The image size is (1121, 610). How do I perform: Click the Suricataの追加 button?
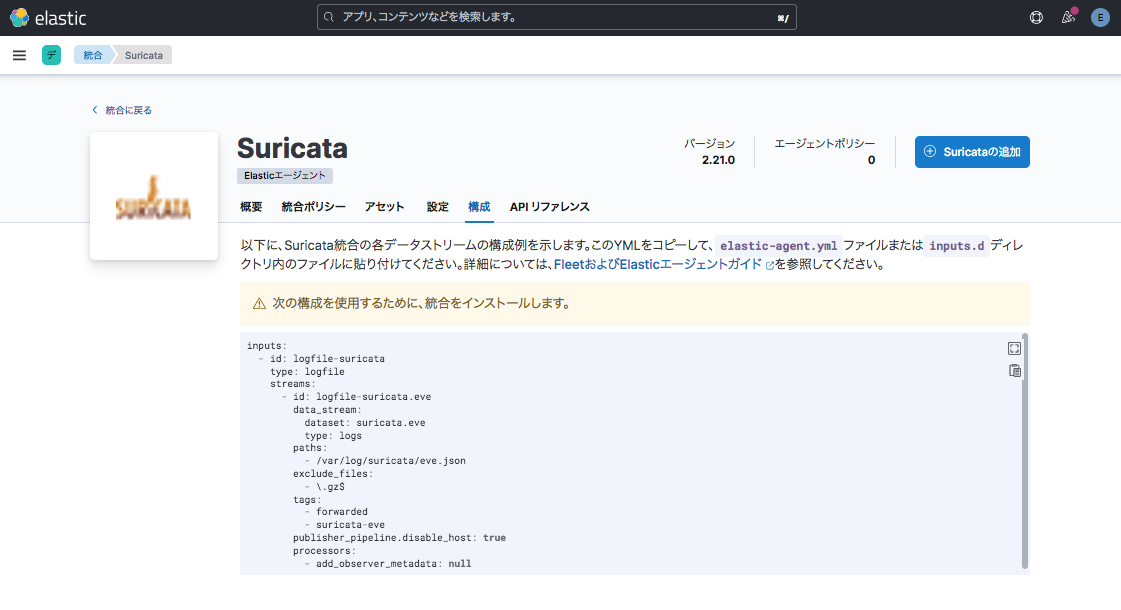pos(971,152)
